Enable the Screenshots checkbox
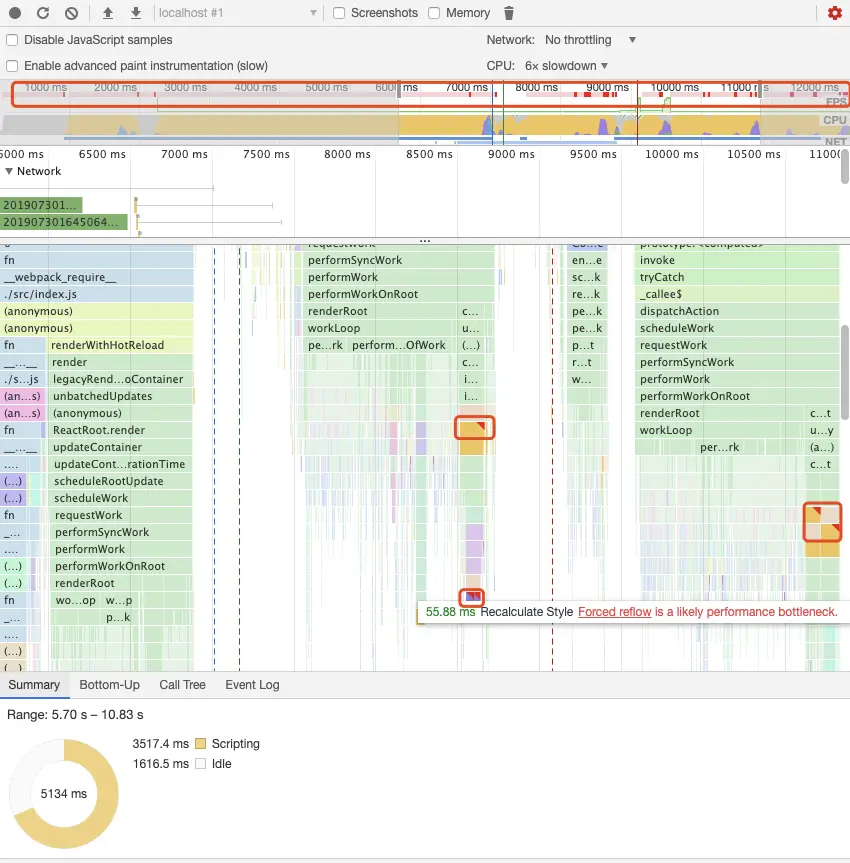 (x=339, y=13)
